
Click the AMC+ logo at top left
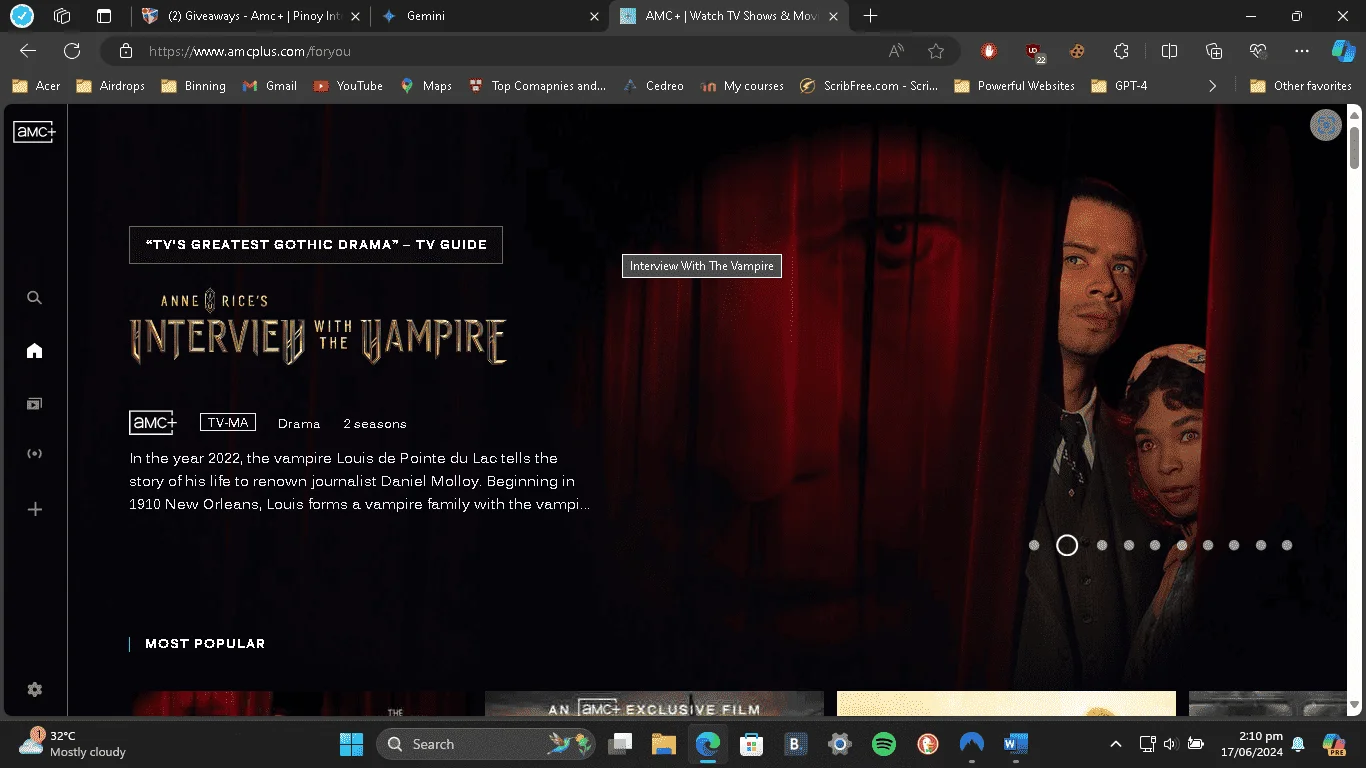pyautogui.click(x=34, y=131)
